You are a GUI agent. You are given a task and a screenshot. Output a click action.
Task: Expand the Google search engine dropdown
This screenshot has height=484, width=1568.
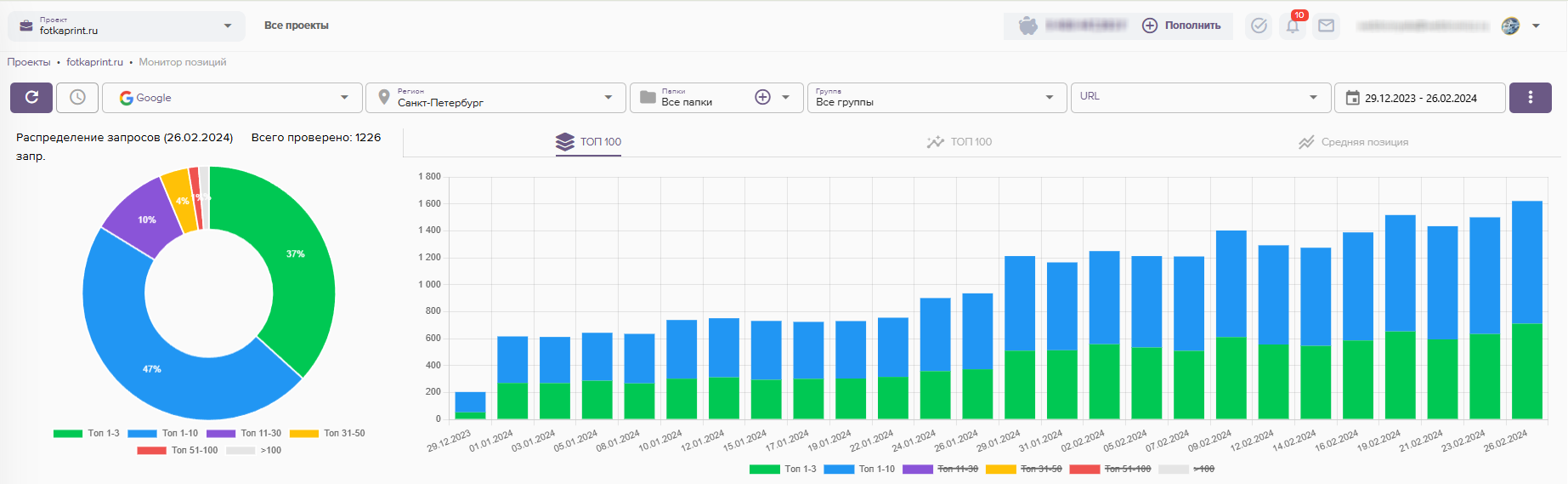[232, 98]
